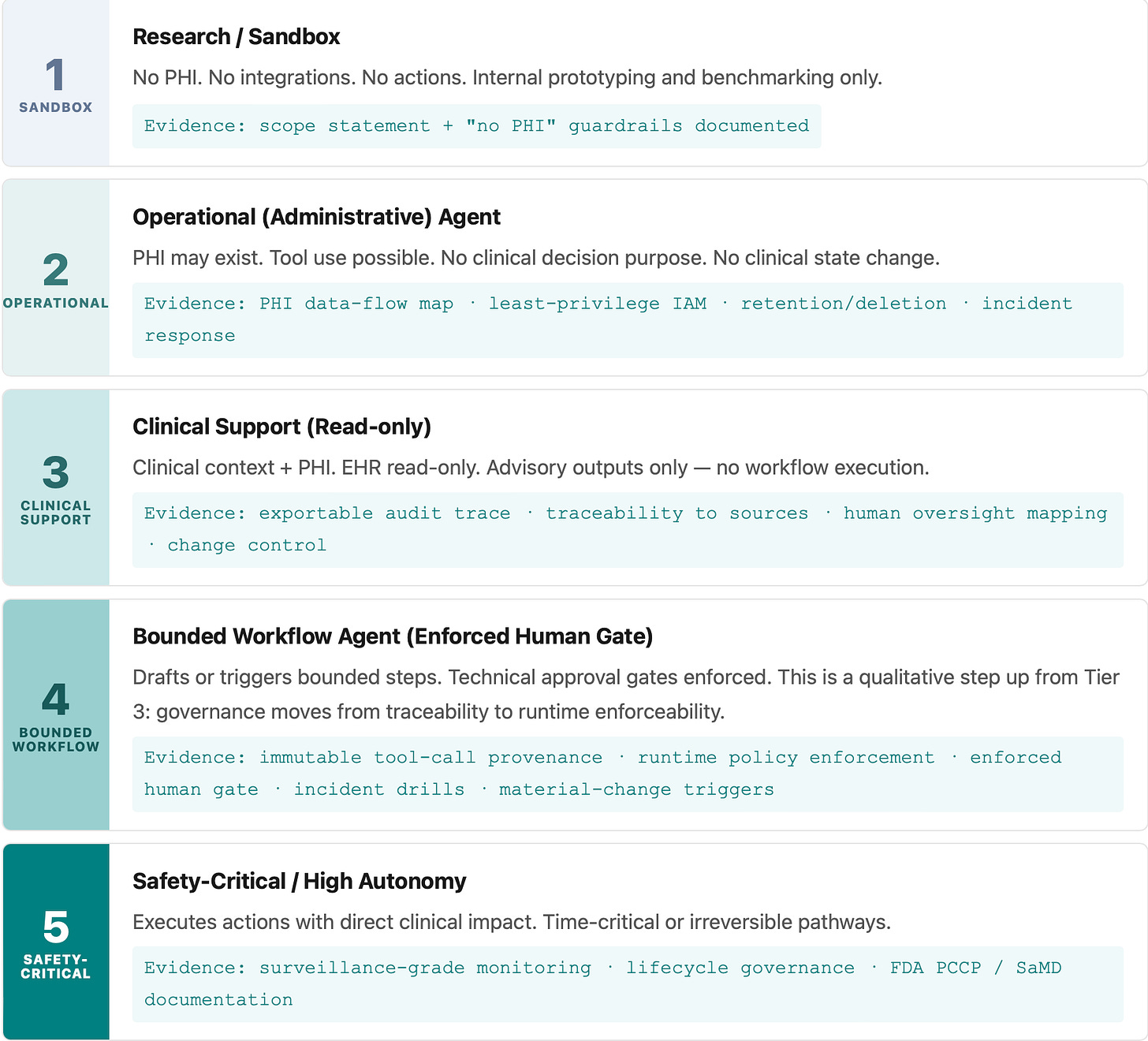The height and width of the screenshot is (1041, 1148).
Task: Click the 'surveillance-grade monitoring' evidence box
Action: pos(628,984)
